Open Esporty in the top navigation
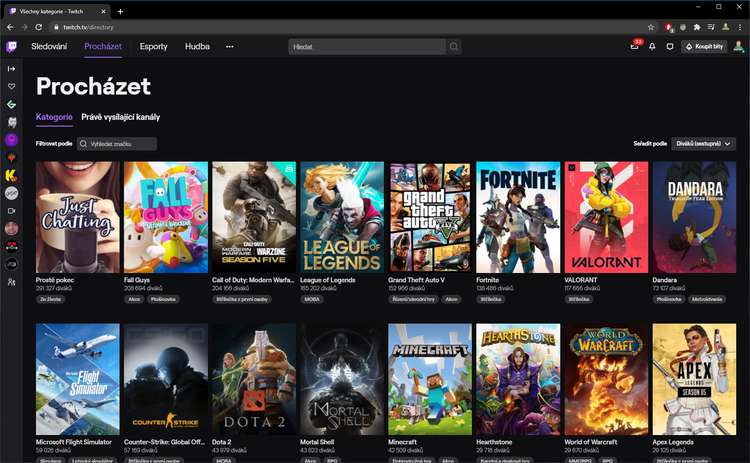750x463 pixels. [154, 46]
